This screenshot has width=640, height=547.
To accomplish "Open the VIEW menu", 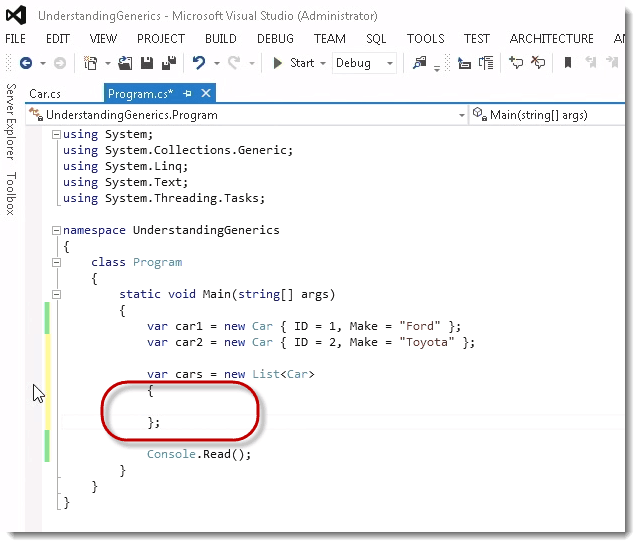I will (x=103, y=39).
